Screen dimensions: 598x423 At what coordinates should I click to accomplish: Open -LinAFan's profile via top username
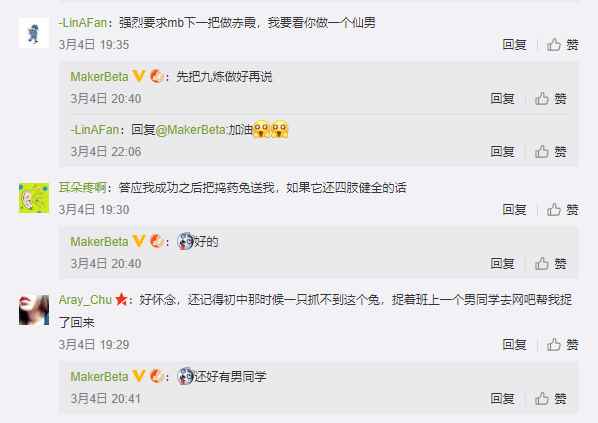tap(83, 23)
